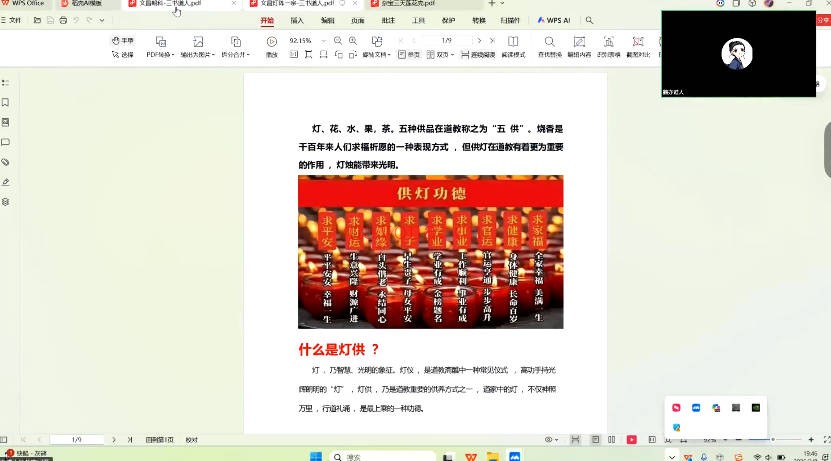Expand hidden tray icons chevron on taskbar
The width and height of the screenshot is (831, 461).
click(672, 457)
